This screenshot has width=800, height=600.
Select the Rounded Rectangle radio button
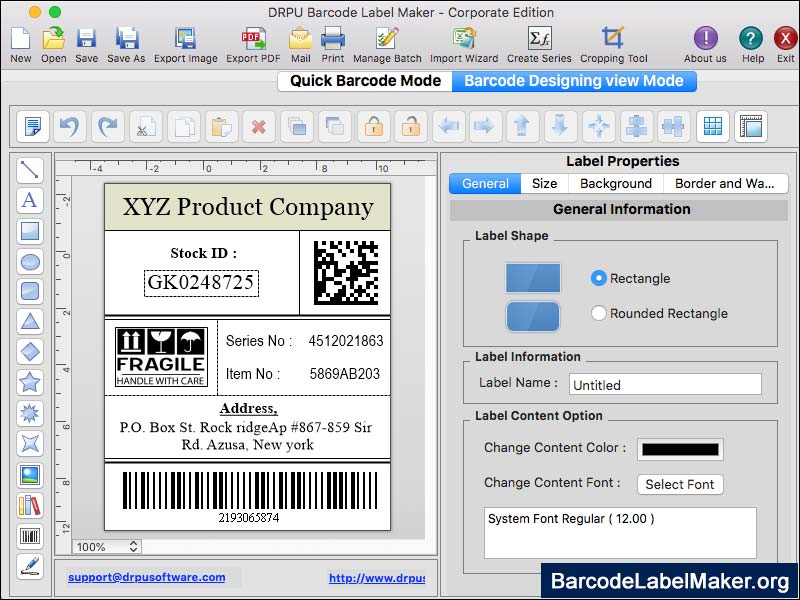(x=598, y=313)
